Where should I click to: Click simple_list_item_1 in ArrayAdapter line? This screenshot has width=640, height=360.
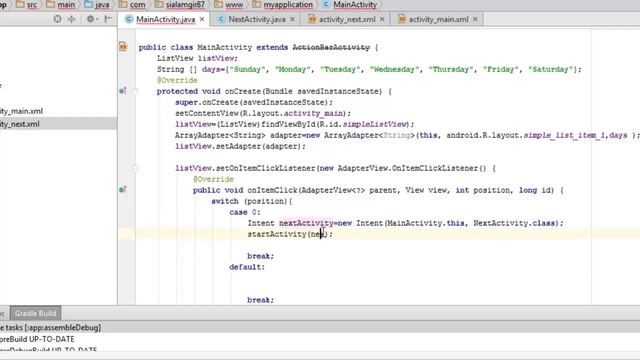565,135
